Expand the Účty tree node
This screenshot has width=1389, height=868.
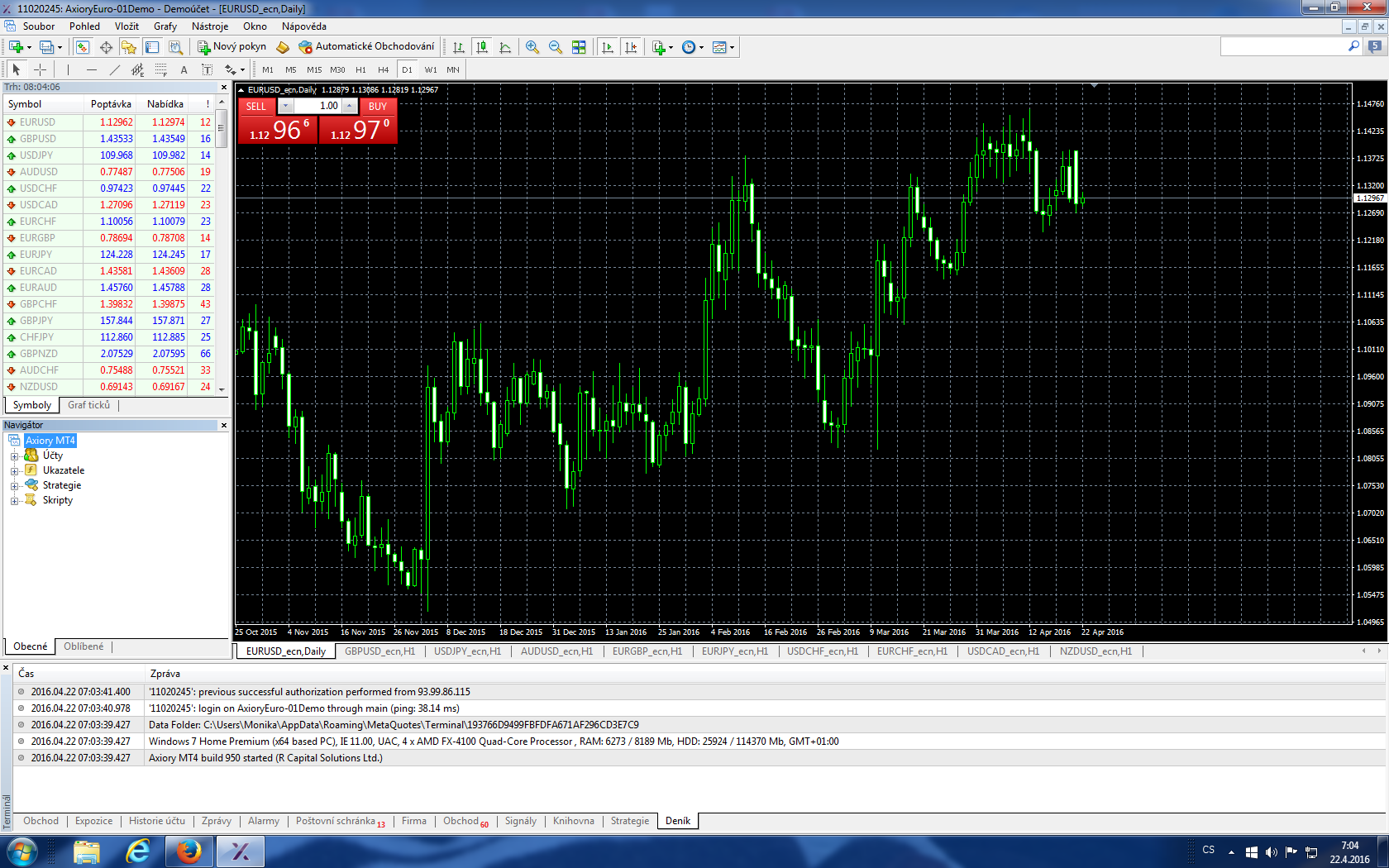point(14,456)
